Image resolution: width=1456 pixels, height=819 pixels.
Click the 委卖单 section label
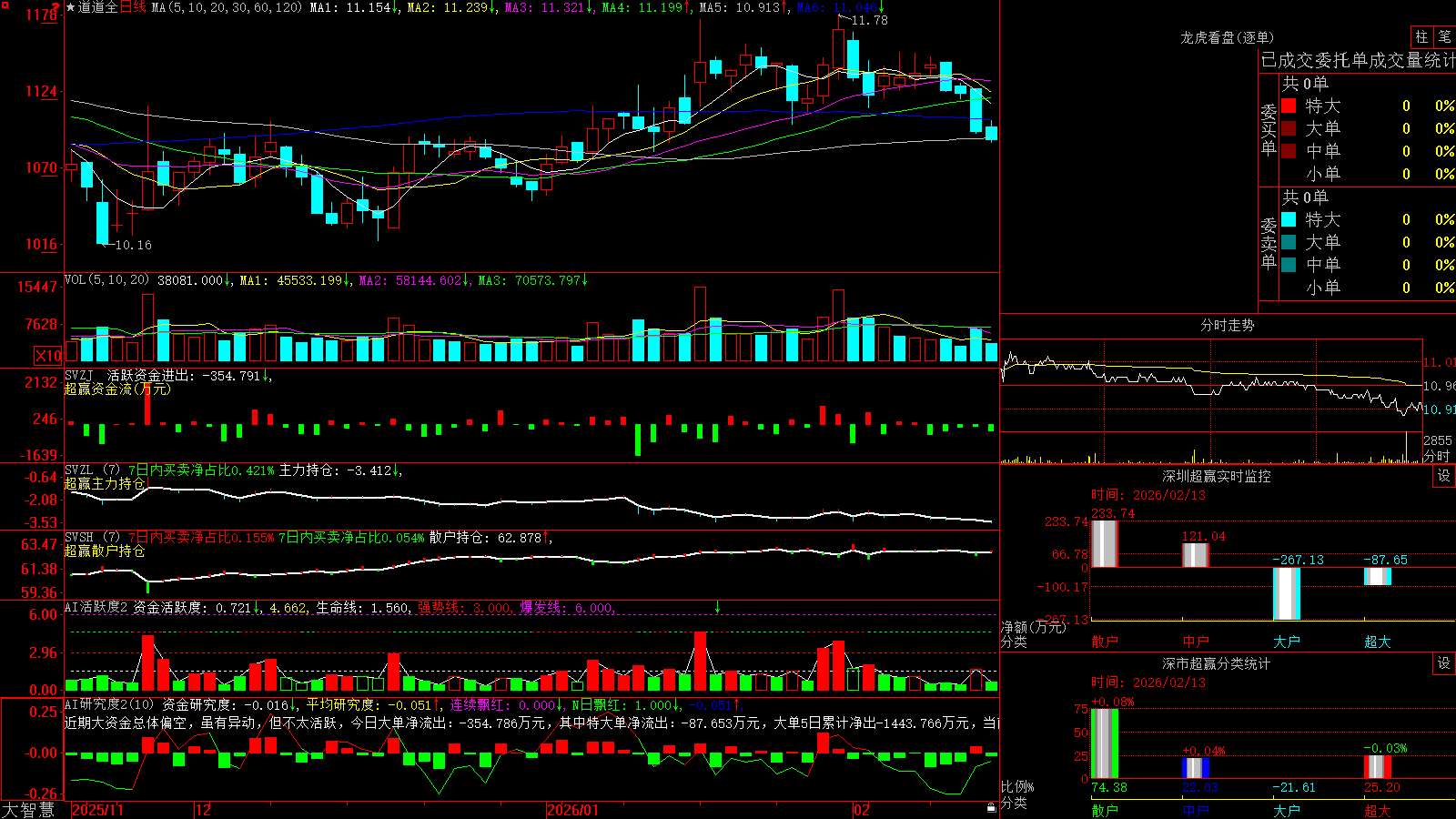pos(1269,243)
